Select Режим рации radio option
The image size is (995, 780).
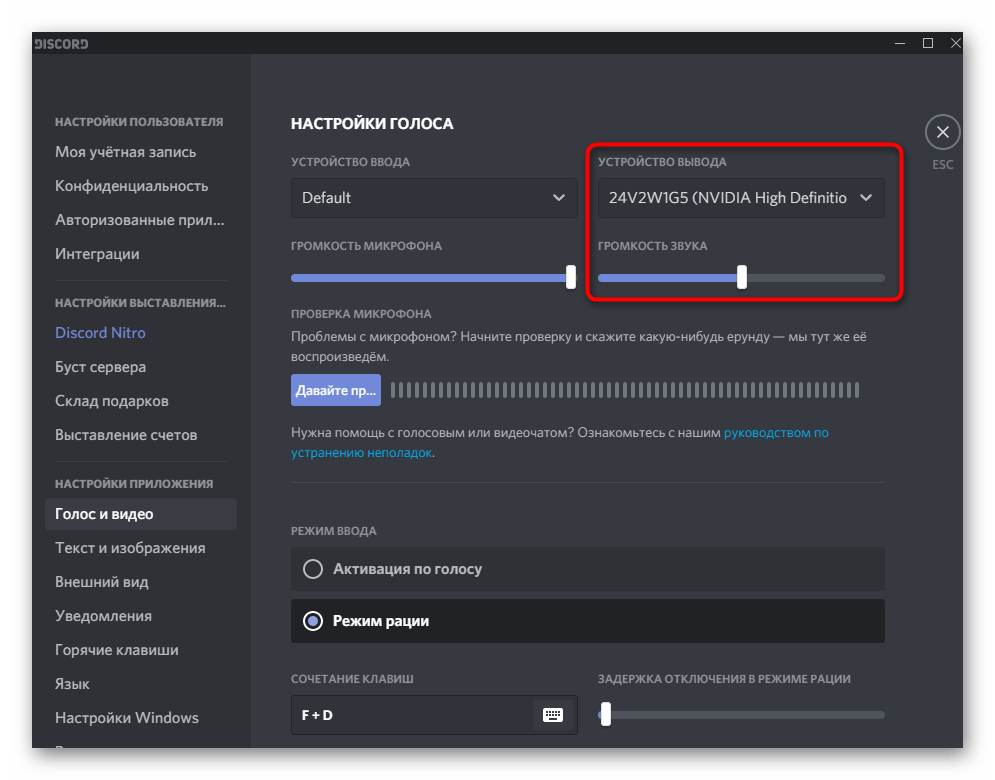coord(313,621)
